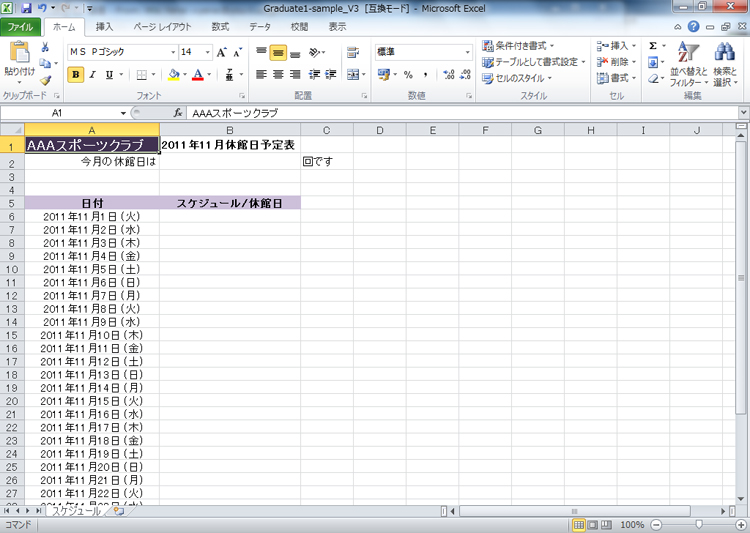Open 挿入 cells insert dropdown

pyautogui.click(x=616, y=46)
